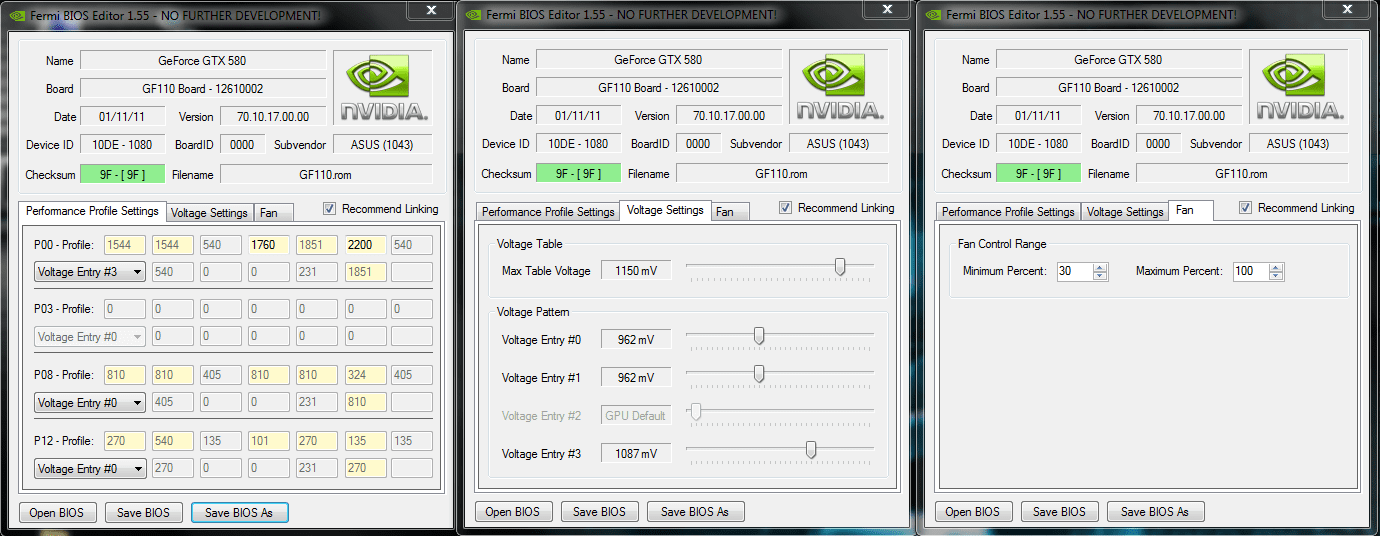Click the P12 profile field showing 101
Viewport: 1380px width, 536px height.
269,441
